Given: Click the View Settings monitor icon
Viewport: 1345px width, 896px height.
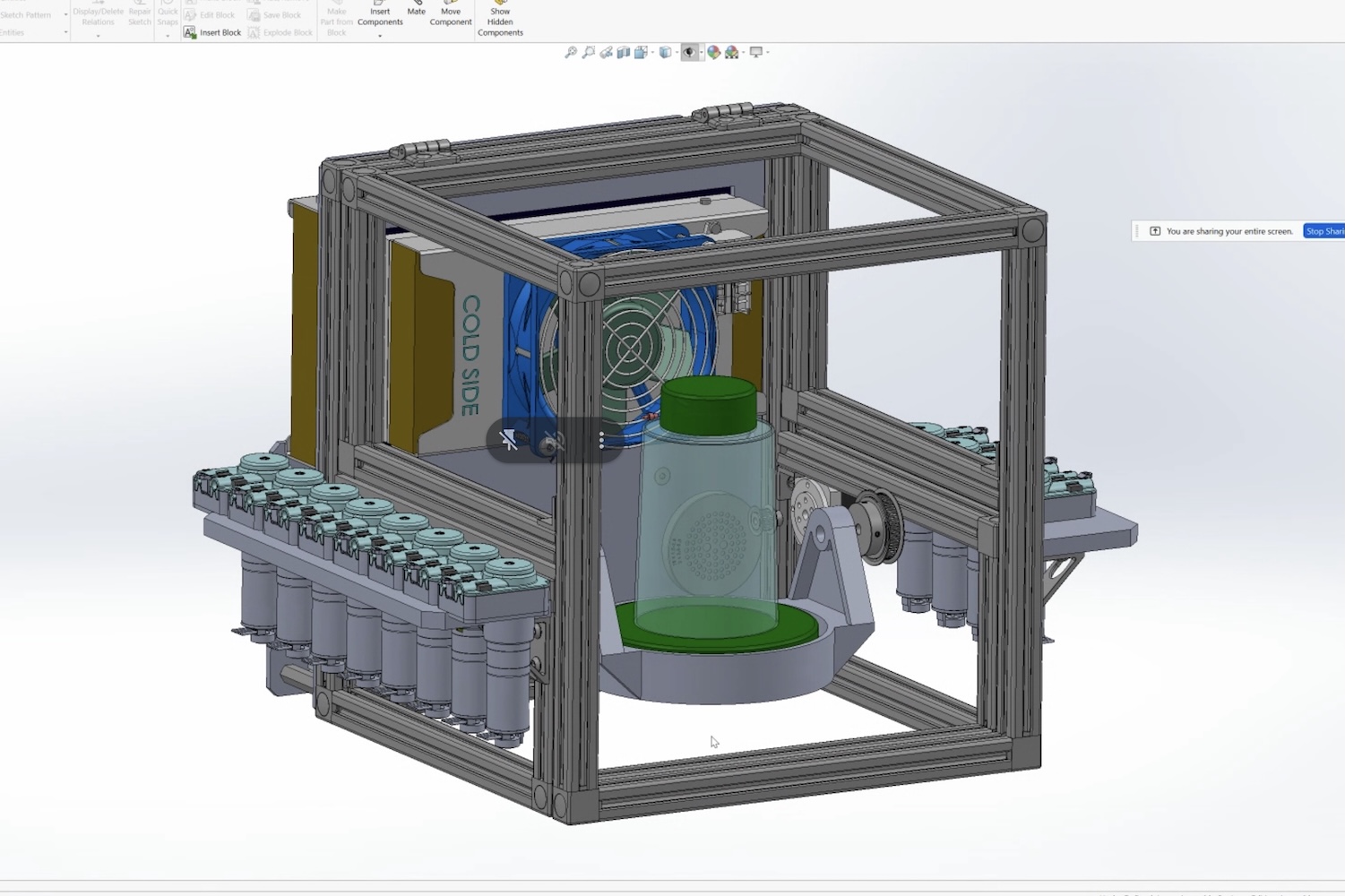Looking at the screenshot, I should pos(755,53).
